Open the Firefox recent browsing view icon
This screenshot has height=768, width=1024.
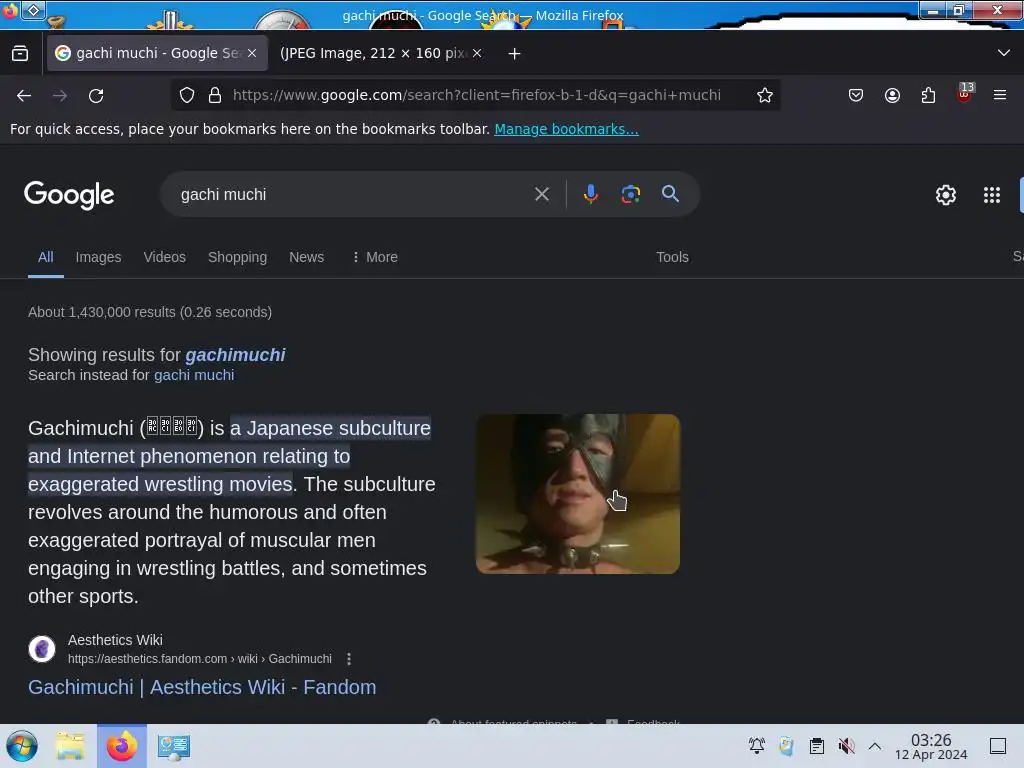pyautogui.click(x=20, y=53)
